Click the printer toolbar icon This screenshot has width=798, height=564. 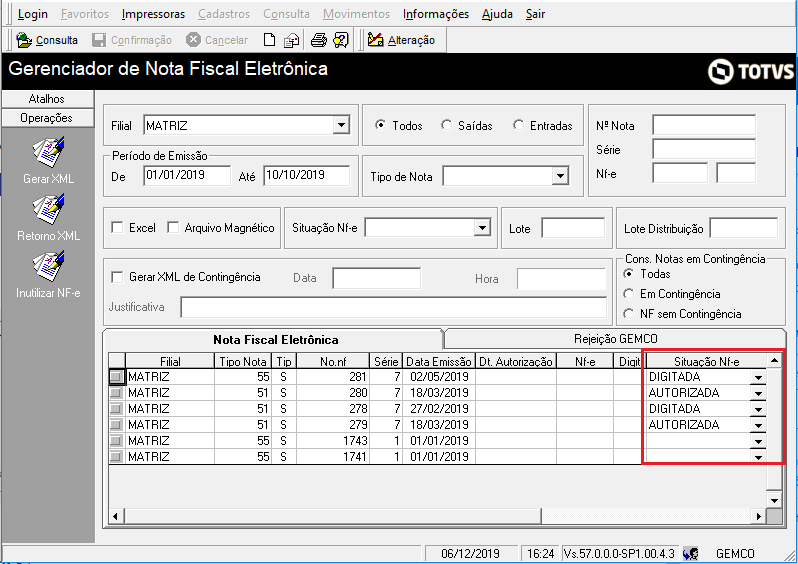(319, 40)
